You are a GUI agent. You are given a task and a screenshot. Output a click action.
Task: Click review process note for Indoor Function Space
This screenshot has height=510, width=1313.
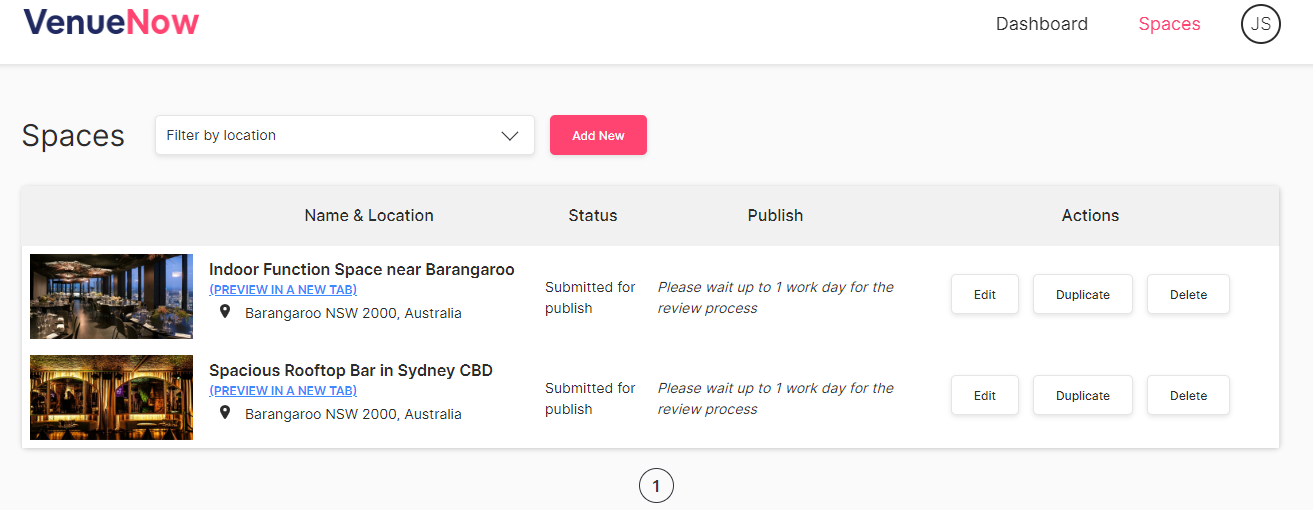click(x=776, y=298)
